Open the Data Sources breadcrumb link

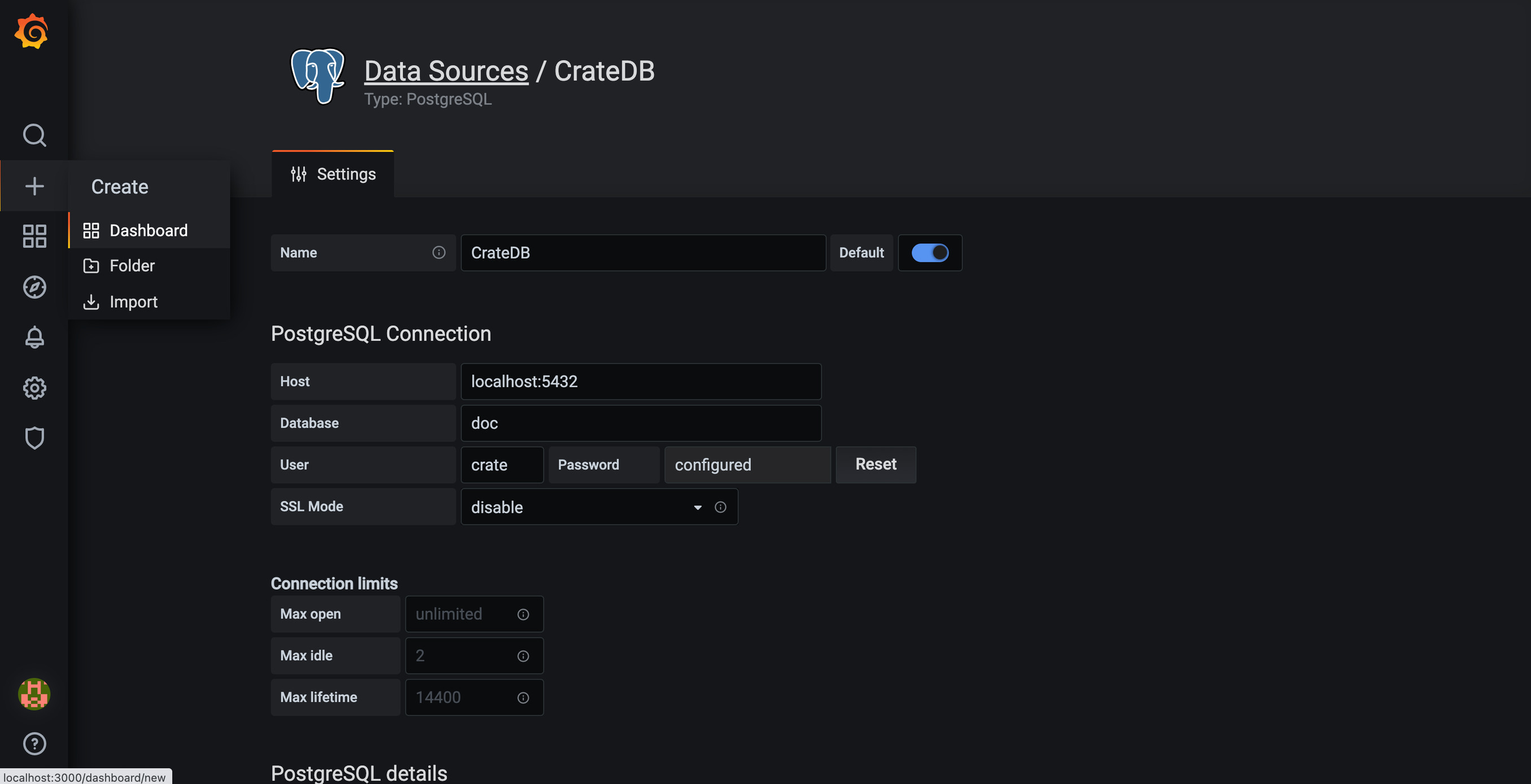point(447,71)
